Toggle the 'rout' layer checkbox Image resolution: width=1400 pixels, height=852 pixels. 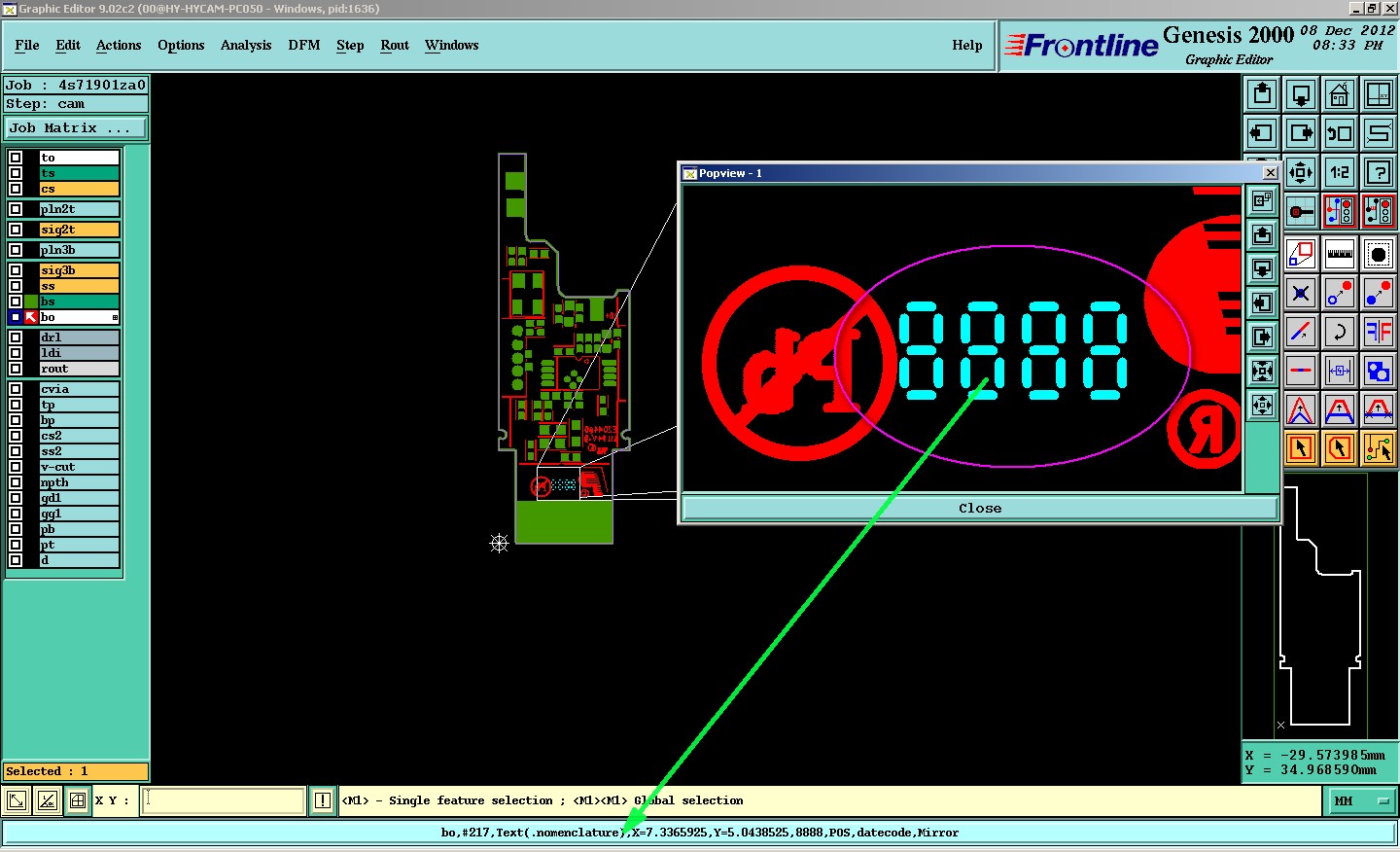(16, 369)
